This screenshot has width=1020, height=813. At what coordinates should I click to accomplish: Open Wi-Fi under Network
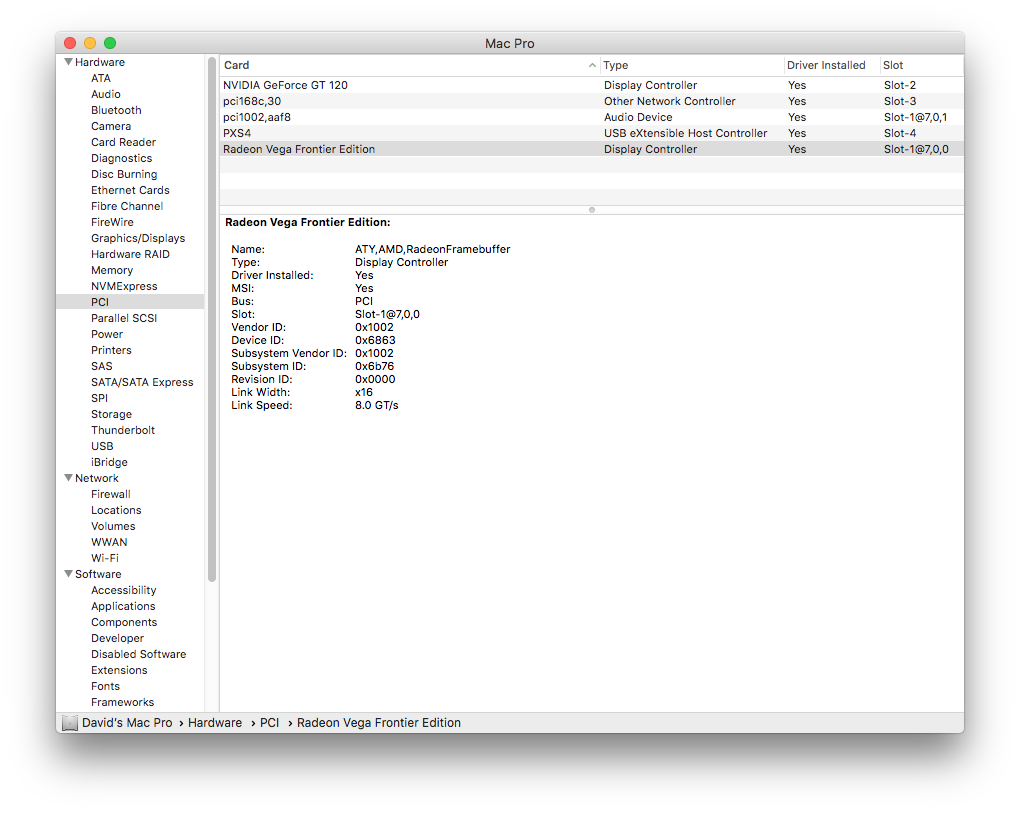click(x=105, y=558)
